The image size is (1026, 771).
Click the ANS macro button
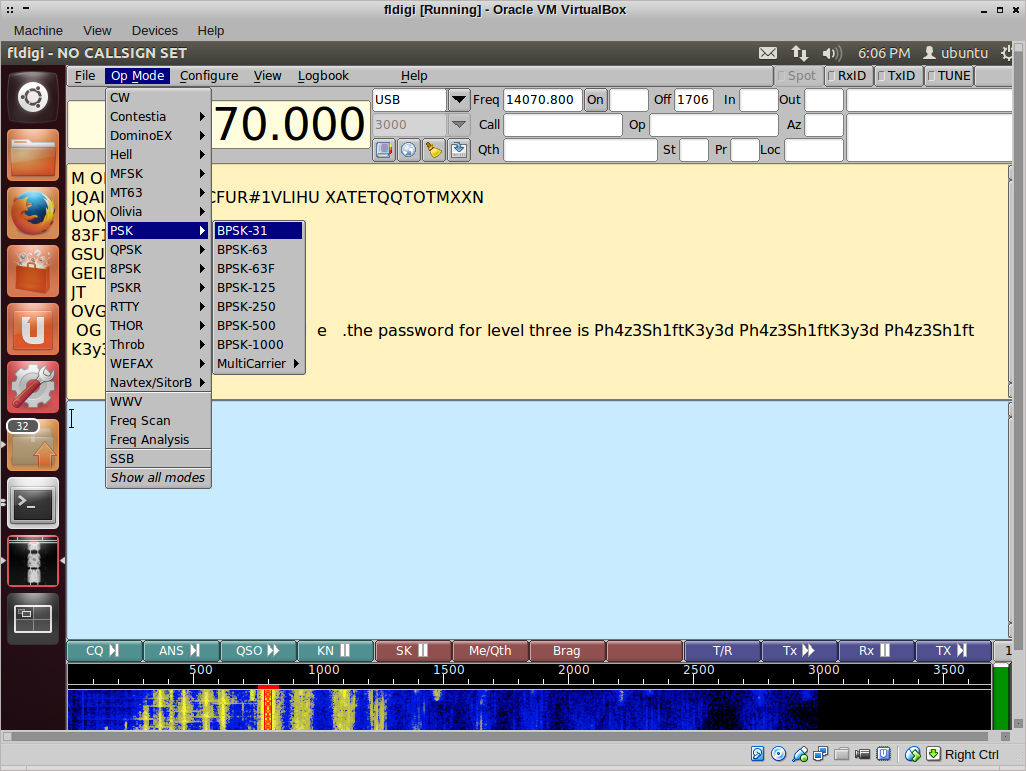pyautogui.click(x=181, y=651)
